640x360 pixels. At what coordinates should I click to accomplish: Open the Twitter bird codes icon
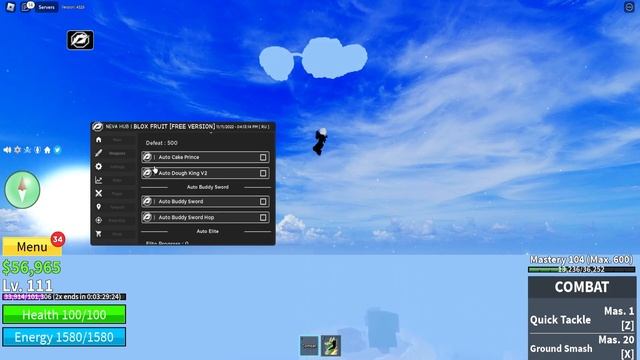point(58,150)
